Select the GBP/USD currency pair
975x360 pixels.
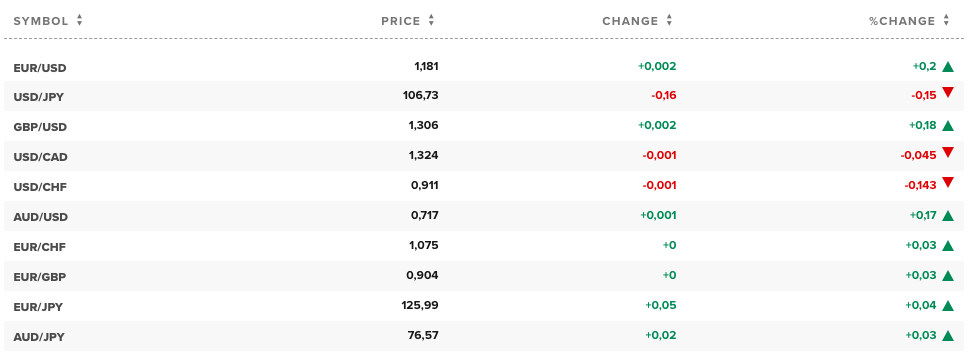40,127
